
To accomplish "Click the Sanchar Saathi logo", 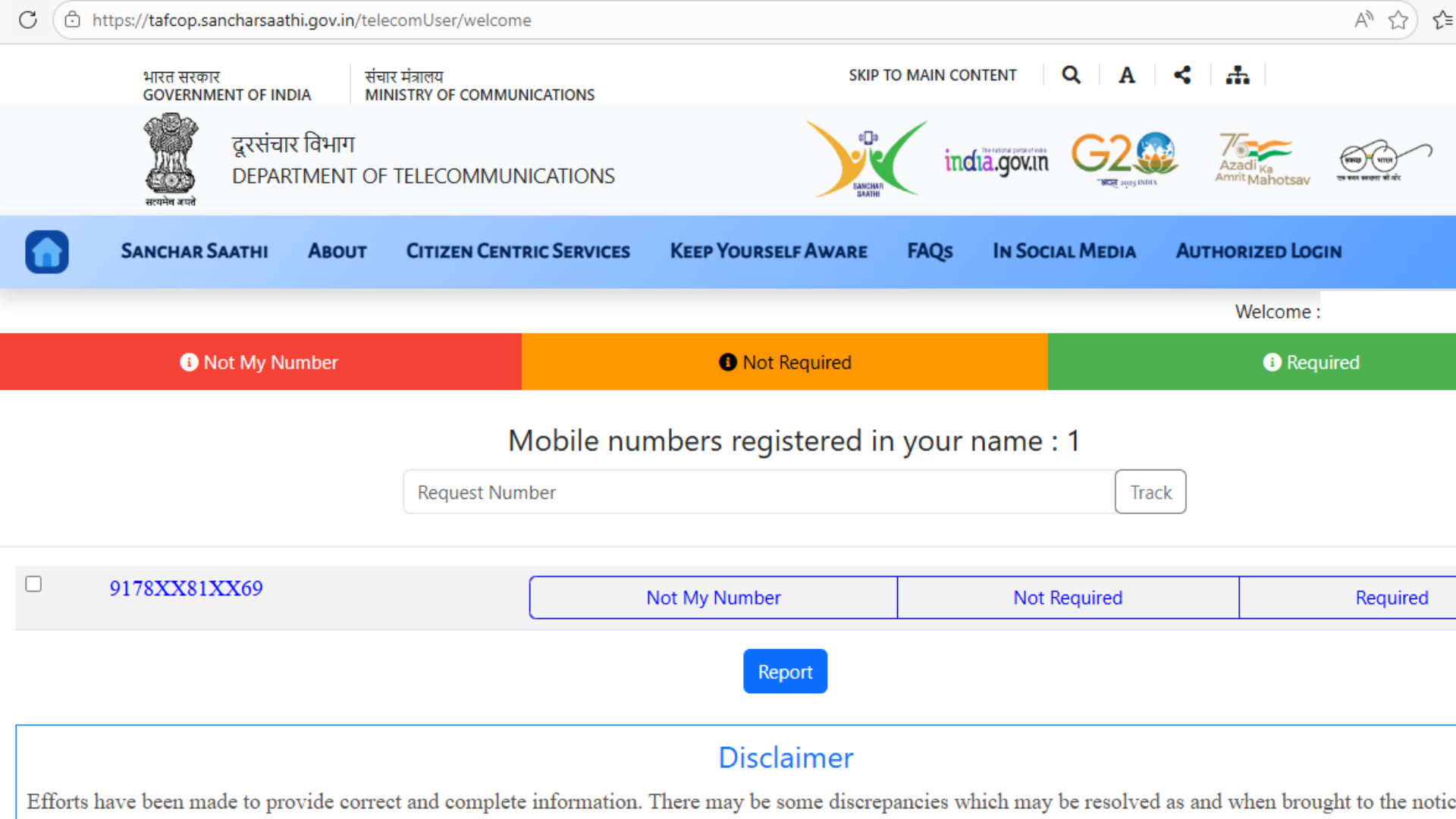I will pos(866,159).
